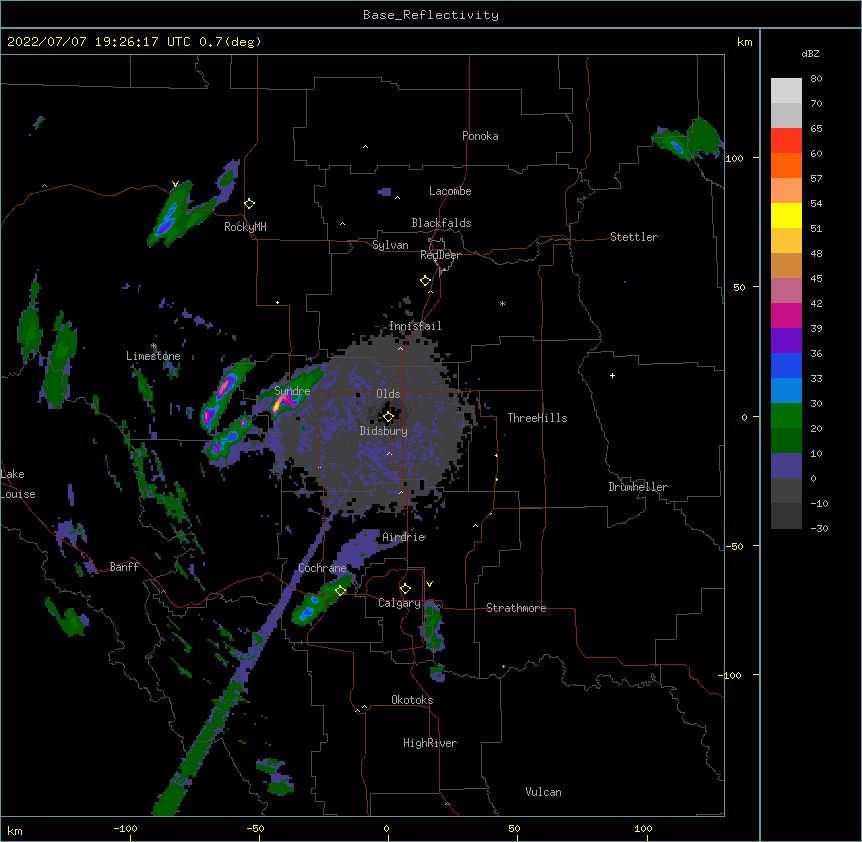Select the Innisfail label

click(x=415, y=326)
